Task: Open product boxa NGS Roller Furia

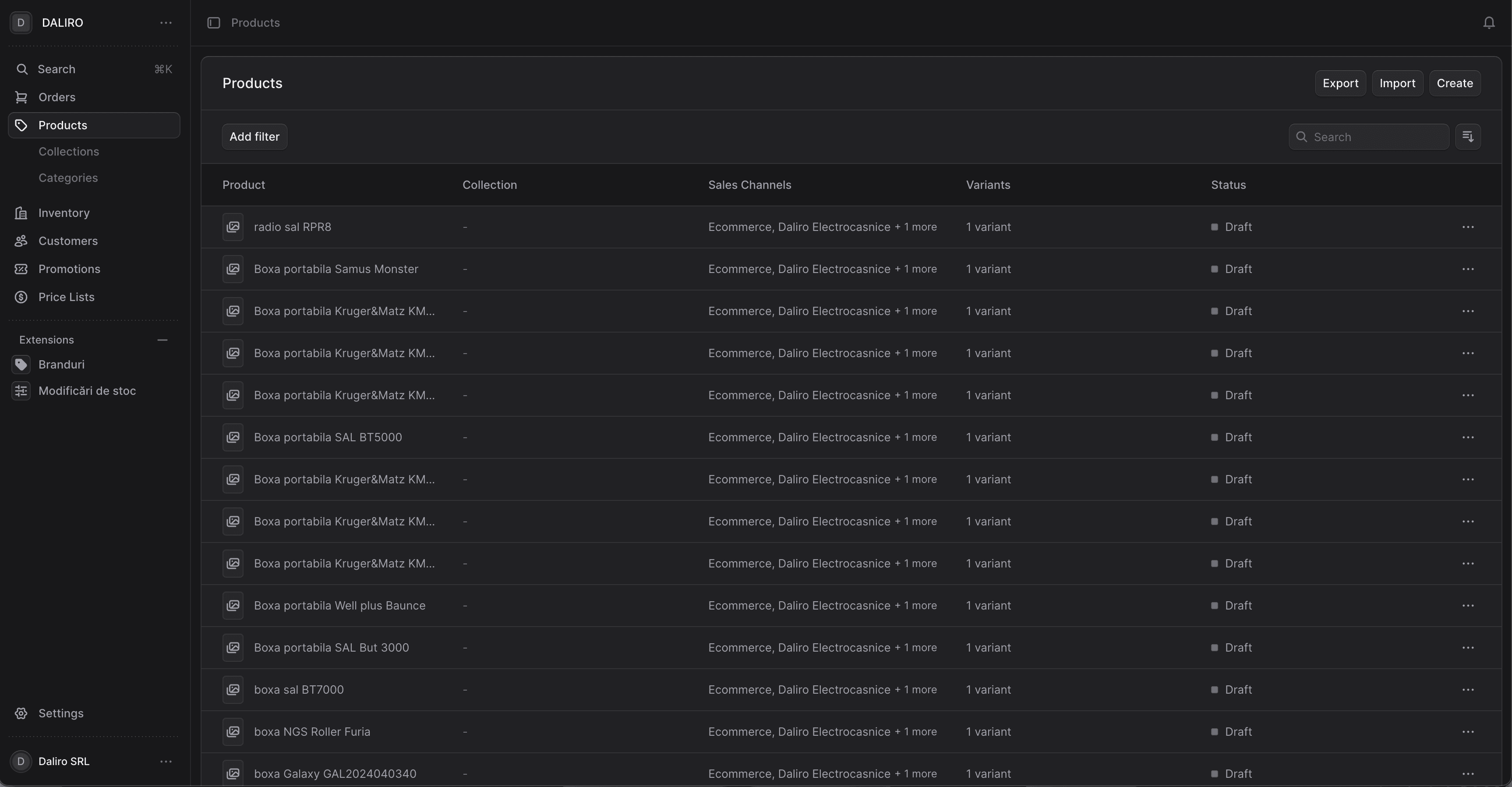Action: [312, 732]
